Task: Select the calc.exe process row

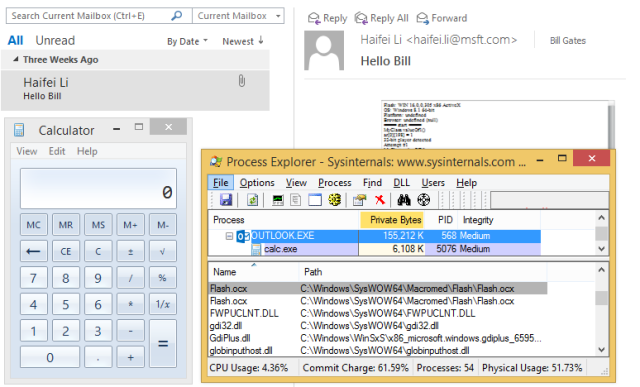Action: click(x=375, y=249)
